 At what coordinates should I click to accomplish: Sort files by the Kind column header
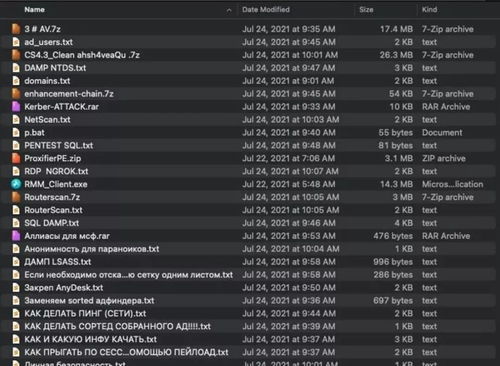429,10
